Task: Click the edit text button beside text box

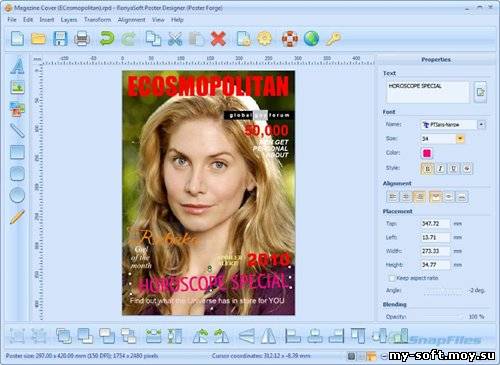Action: [480, 92]
